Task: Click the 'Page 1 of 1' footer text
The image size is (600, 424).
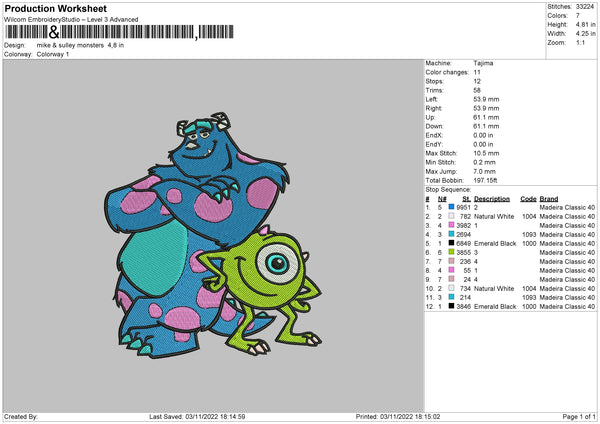Action: pyautogui.click(x=579, y=416)
